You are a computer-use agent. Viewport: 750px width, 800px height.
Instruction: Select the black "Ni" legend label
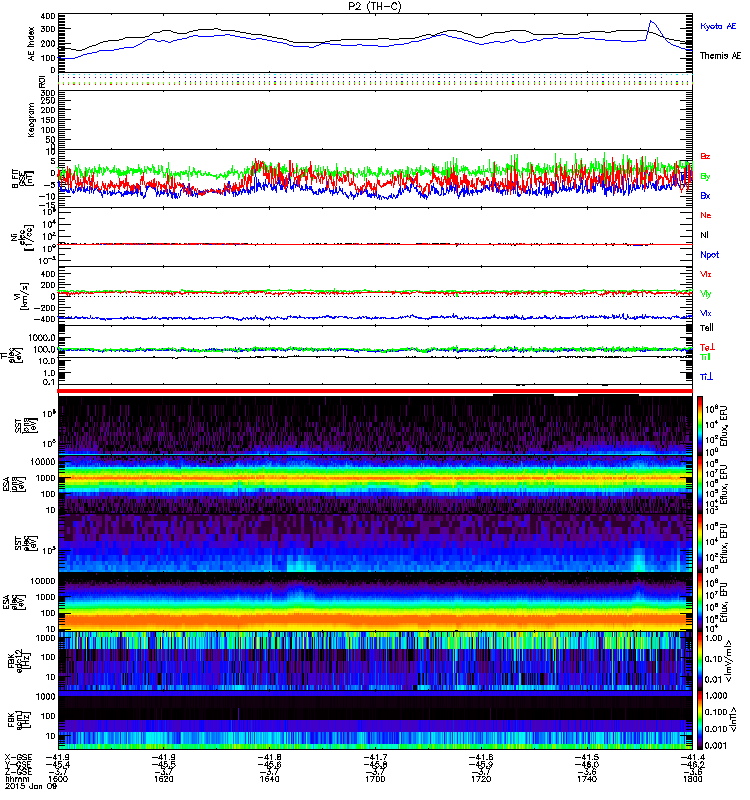tap(704, 235)
